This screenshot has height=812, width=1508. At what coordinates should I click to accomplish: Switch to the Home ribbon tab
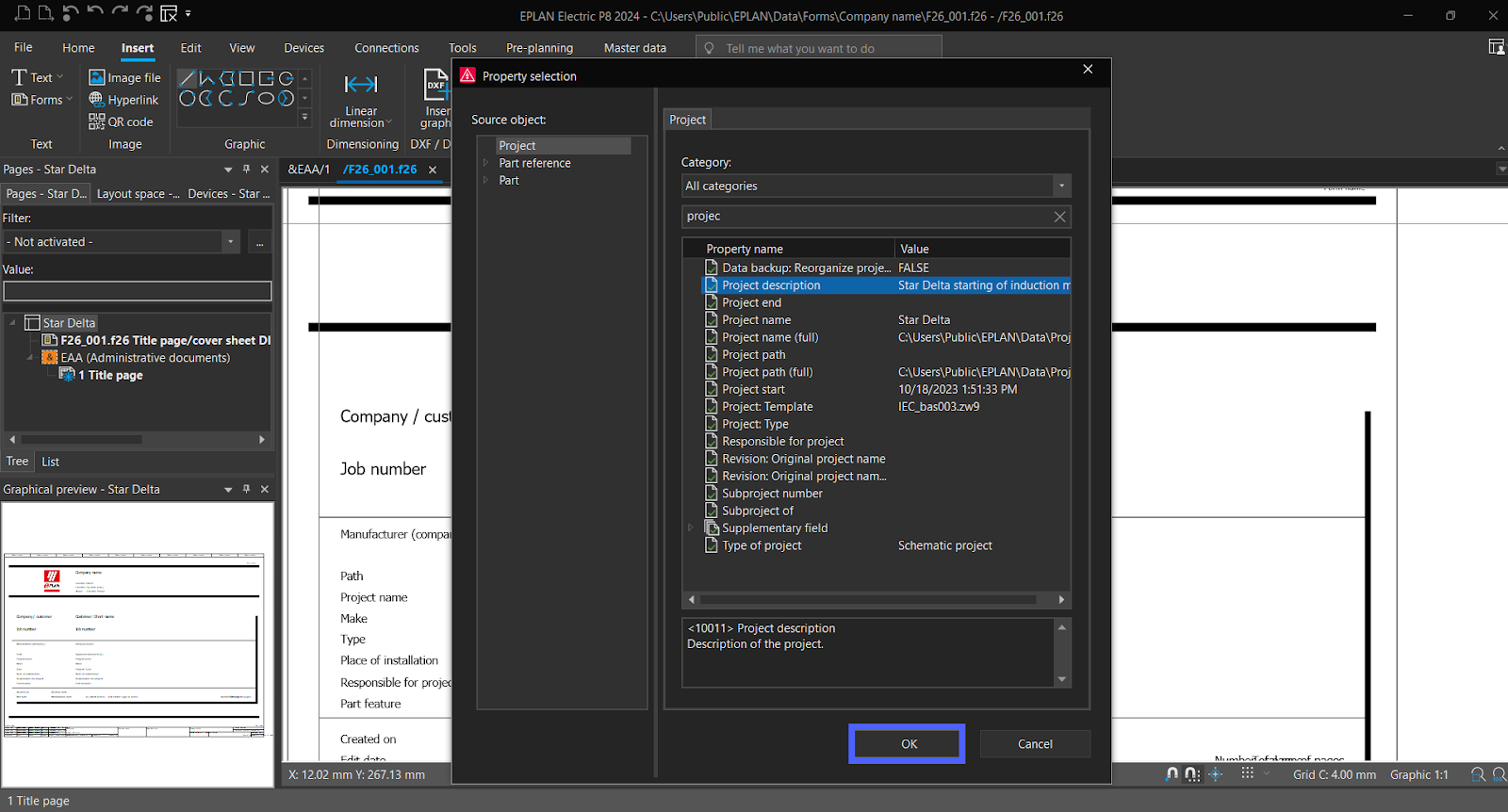78,48
